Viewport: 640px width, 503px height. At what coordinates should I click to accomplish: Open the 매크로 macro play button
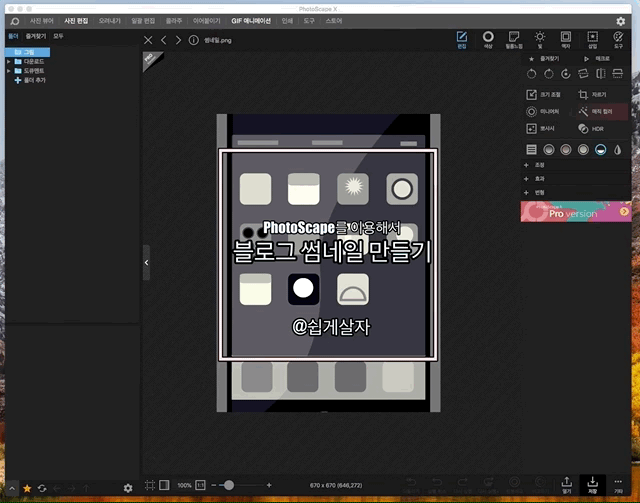[597, 59]
